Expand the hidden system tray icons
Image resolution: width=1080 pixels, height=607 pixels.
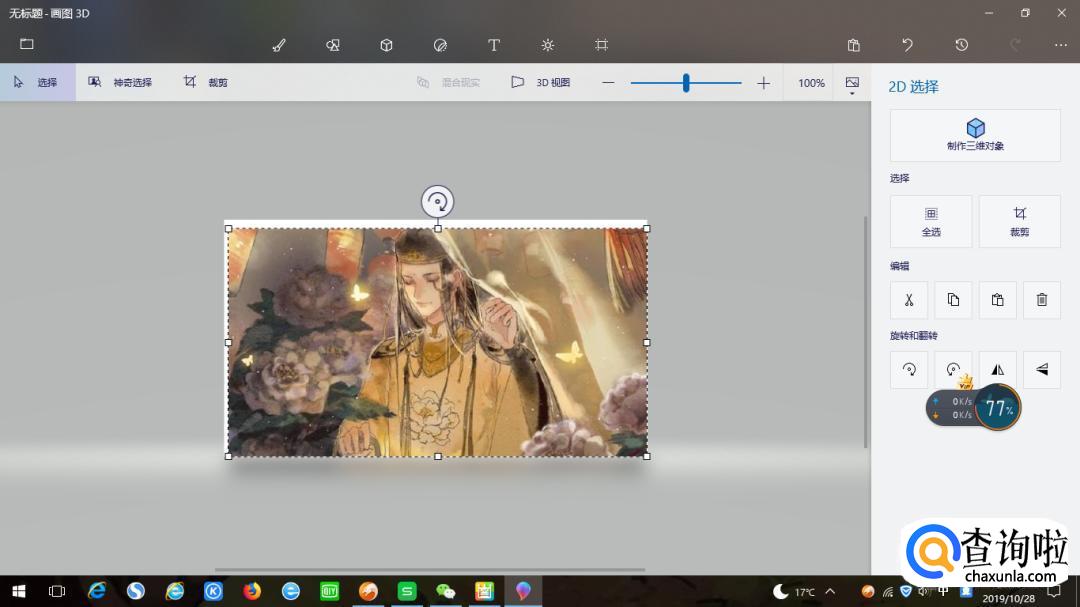click(x=830, y=592)
